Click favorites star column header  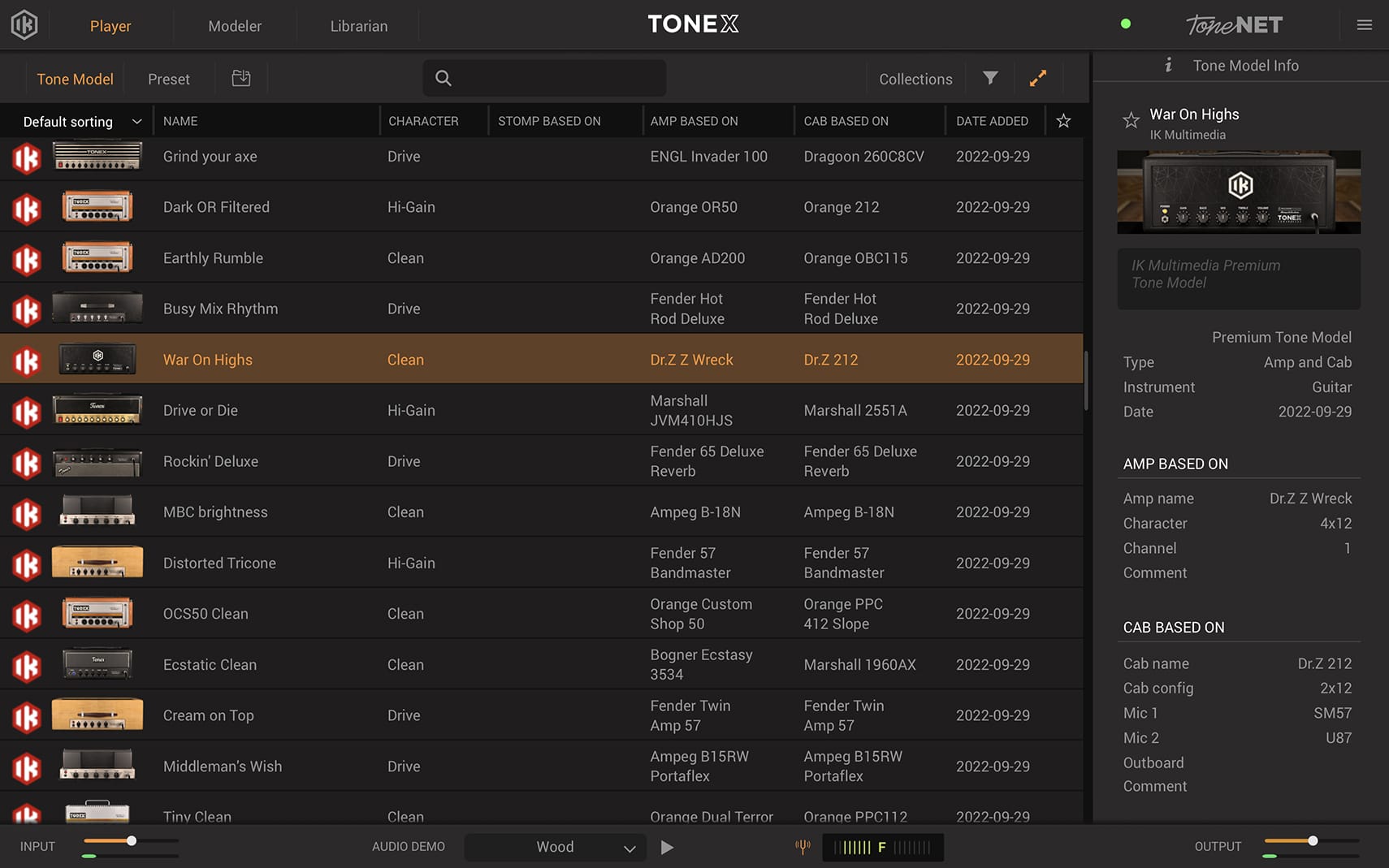click(1063, 121)
